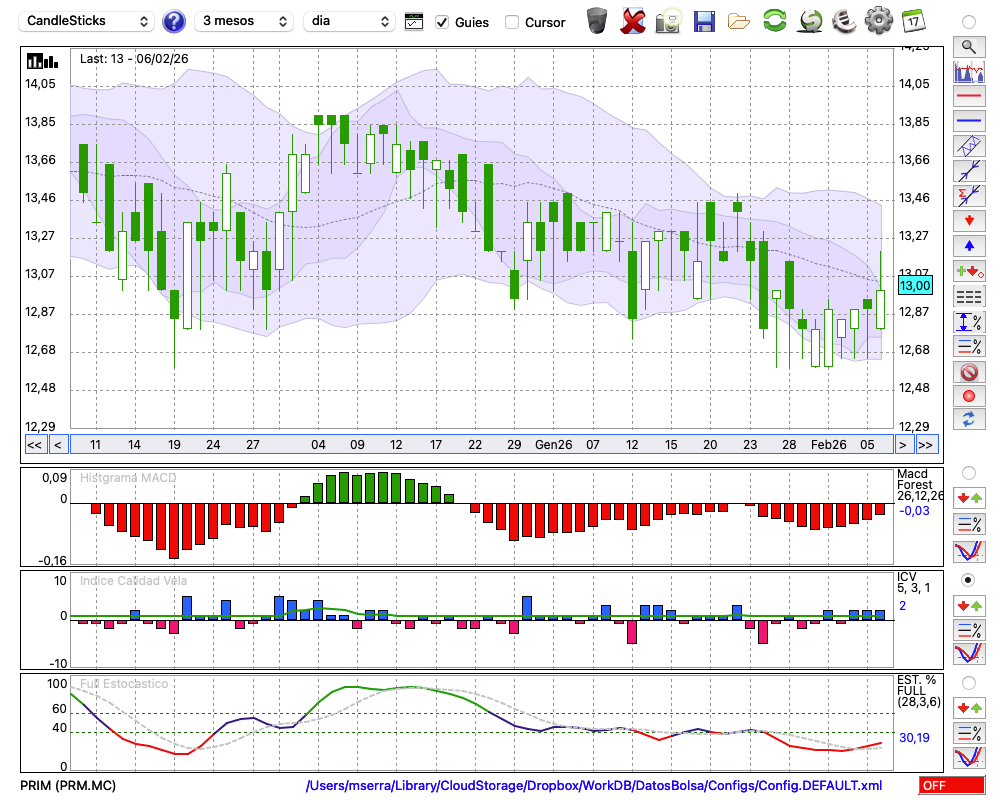Viewport: 1000px width, 800px height.
Task: Click the calendar icon showing 17
Action: [x=913, y=20]
